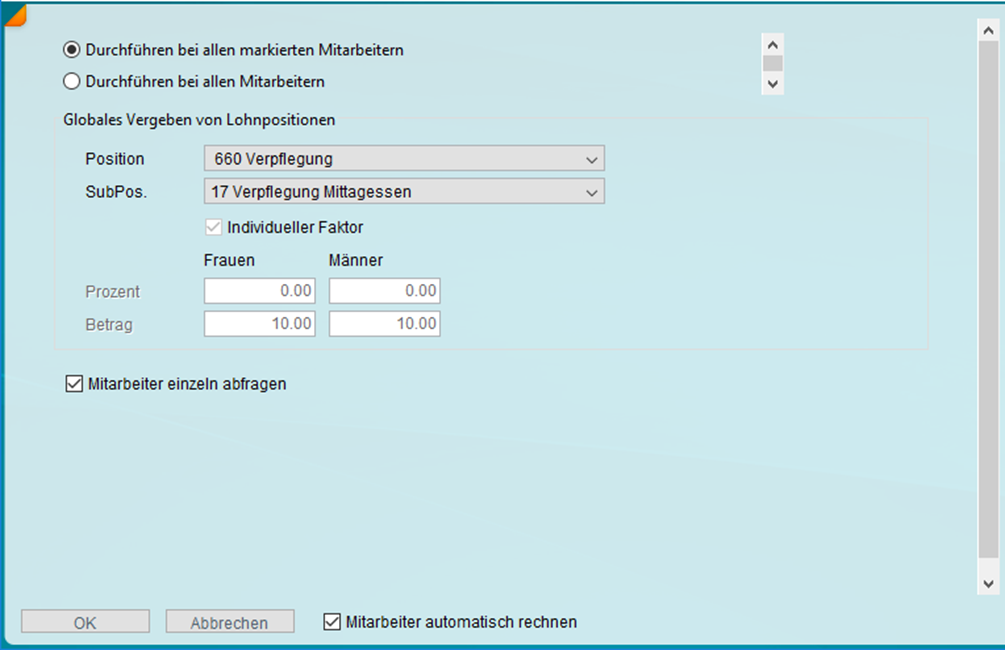The image size is (1005, 650).
Task: Select 'Durchführen bei allen Mitarbeitern' radio button
Action: tap(72, 81)
